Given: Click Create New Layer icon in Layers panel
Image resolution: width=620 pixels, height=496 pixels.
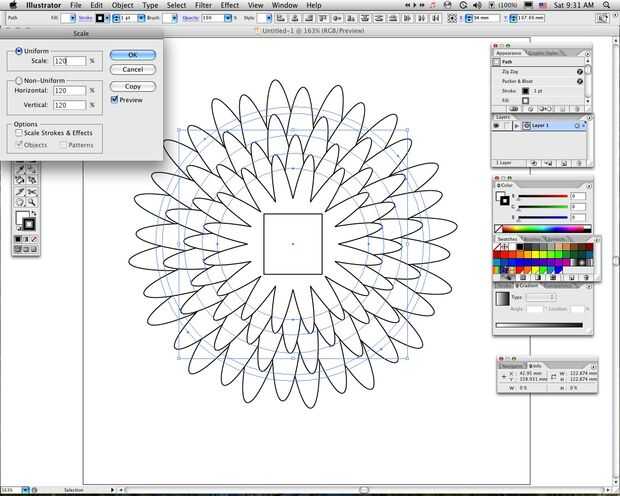Looking at the screenshot, I should point(565,163).
